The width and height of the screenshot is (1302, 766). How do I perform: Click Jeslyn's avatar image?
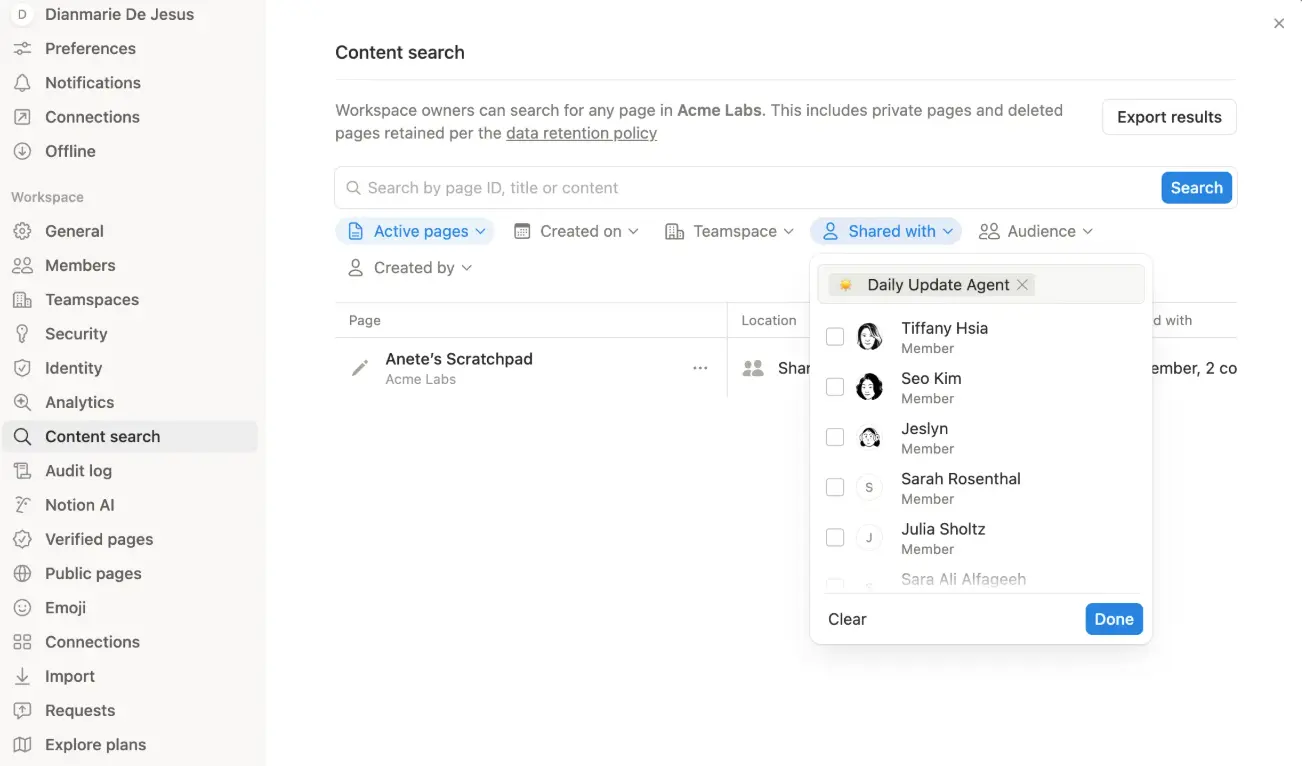[x=869, y=437]
